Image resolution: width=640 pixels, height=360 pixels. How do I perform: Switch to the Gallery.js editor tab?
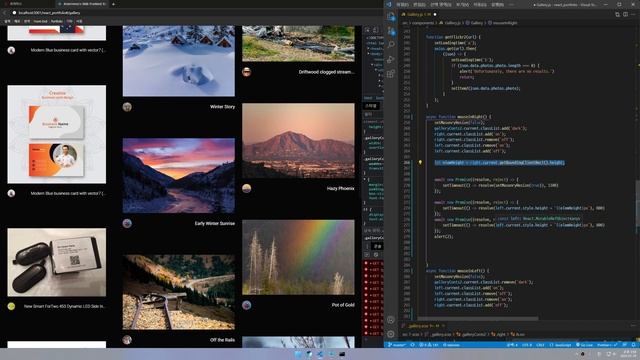tap(419, 14)
